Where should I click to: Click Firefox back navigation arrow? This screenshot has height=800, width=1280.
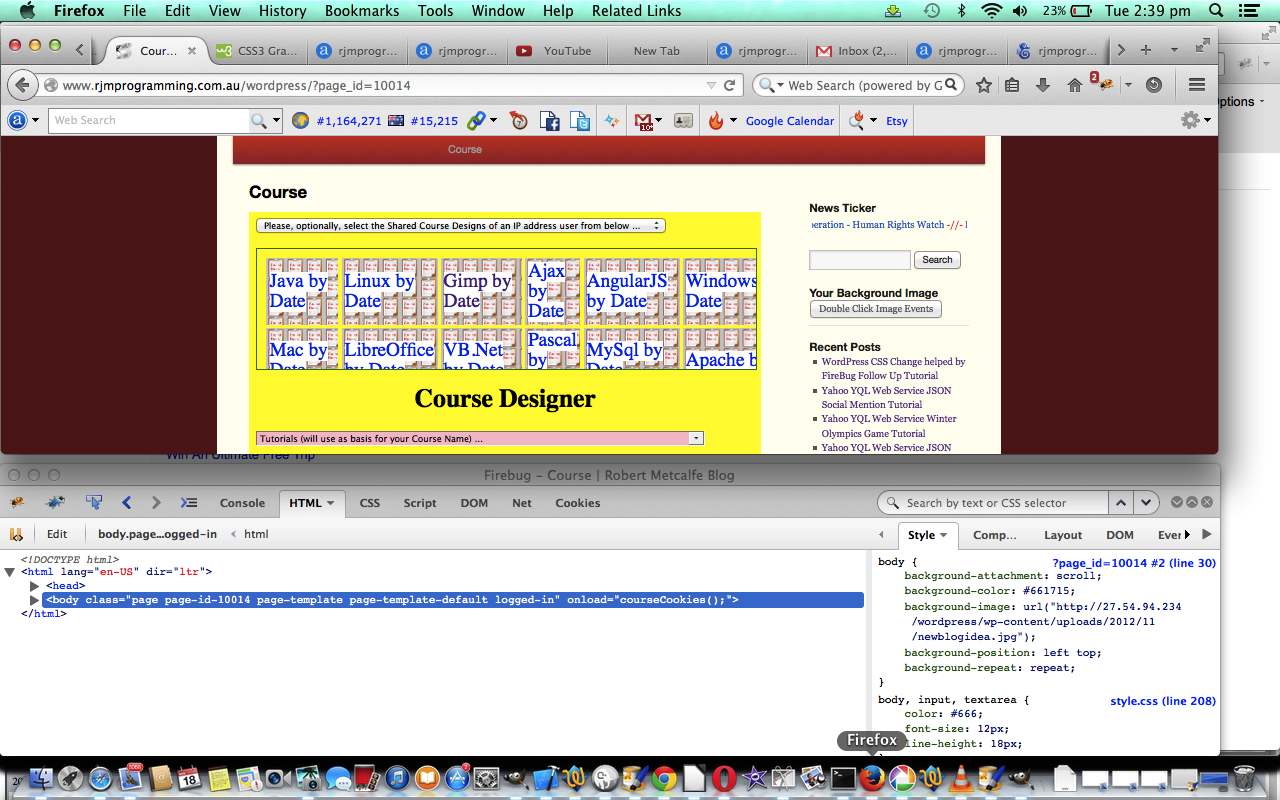point(24,85)
